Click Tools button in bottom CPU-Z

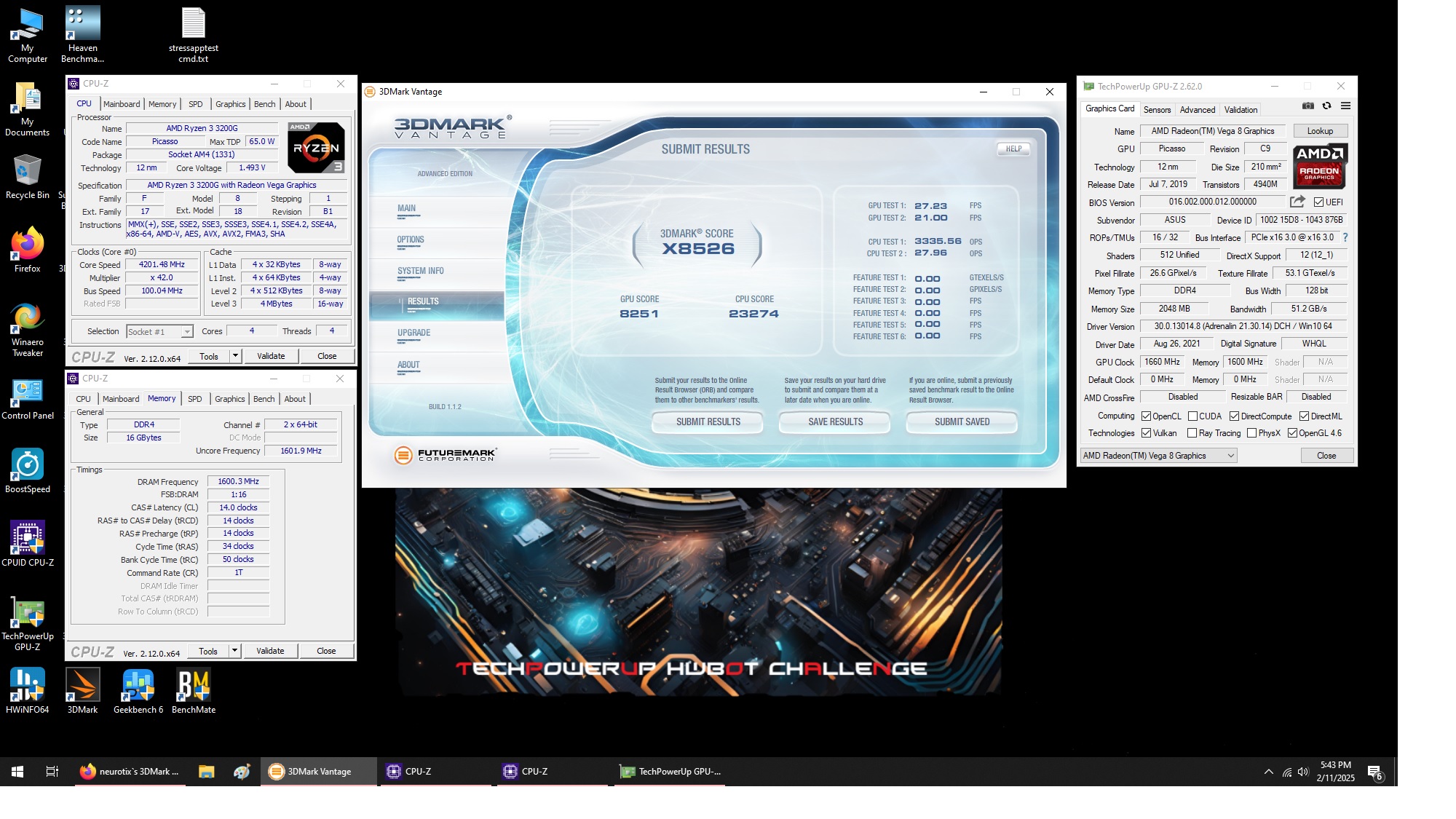pos(208,651)
